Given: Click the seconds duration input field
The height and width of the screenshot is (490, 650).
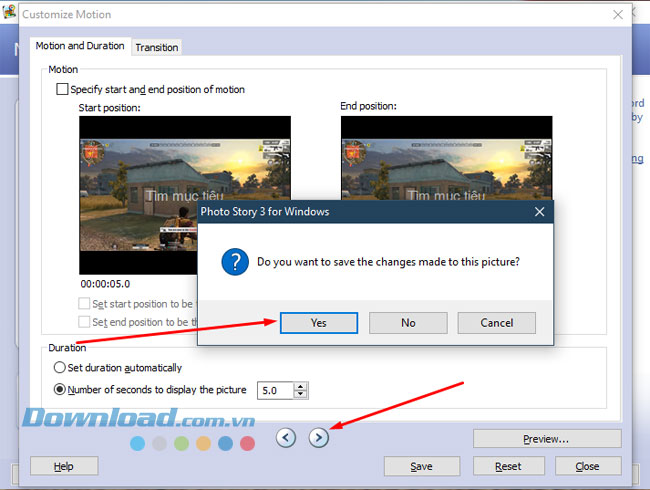Looking at the screenshot, I should coord(275,391).
